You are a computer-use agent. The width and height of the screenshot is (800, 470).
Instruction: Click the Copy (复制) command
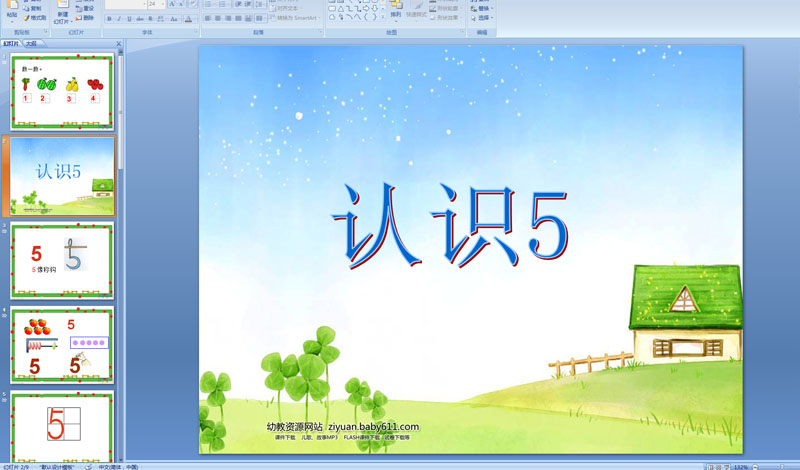pos(33,8)
